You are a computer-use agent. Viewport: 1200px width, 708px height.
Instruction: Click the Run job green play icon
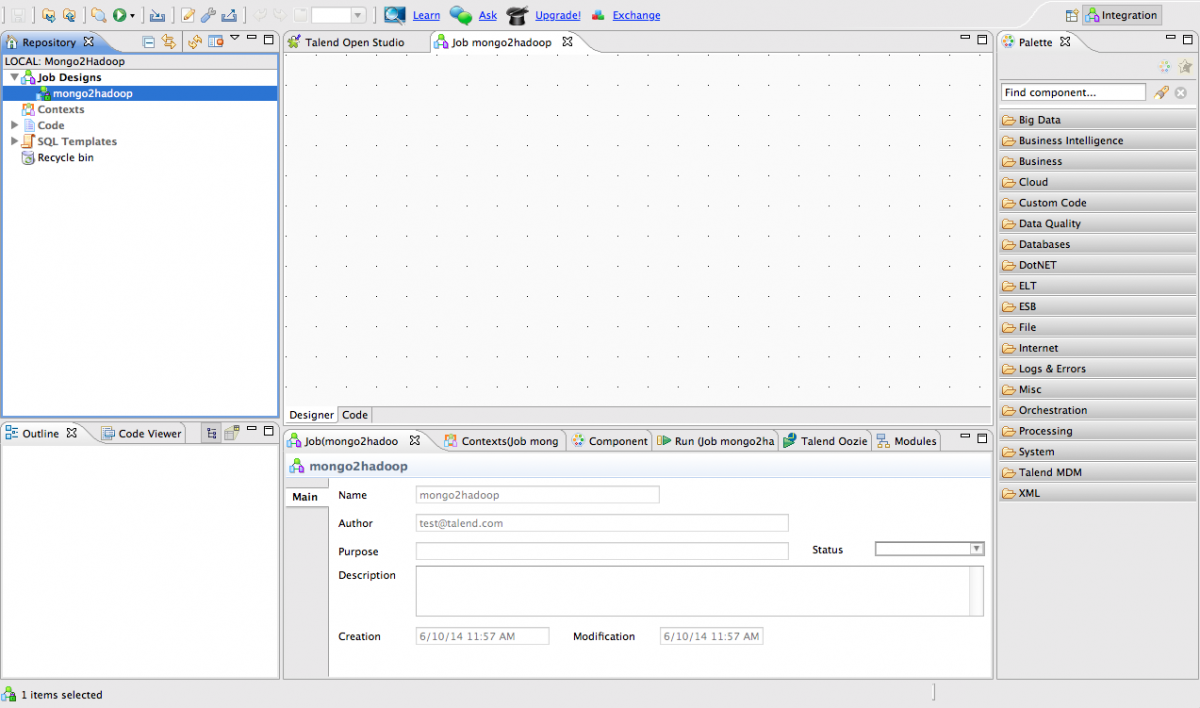click(x=119, y=15)
